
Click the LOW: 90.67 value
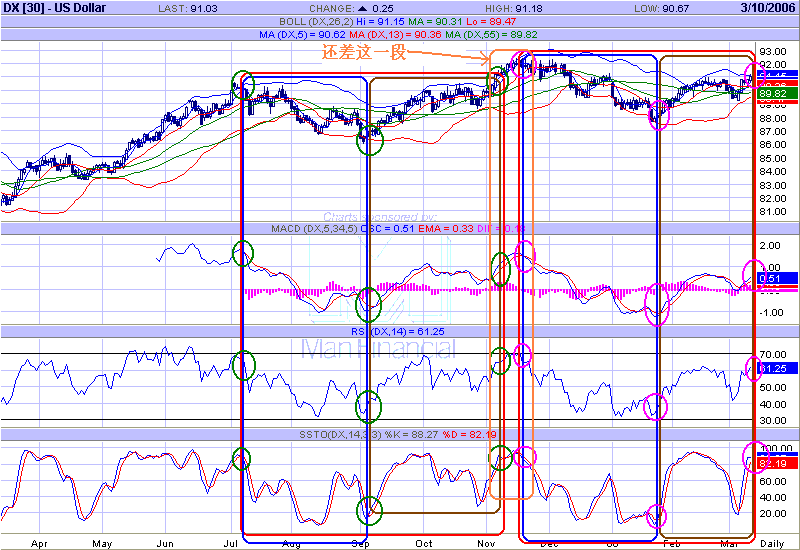point(661,8)
